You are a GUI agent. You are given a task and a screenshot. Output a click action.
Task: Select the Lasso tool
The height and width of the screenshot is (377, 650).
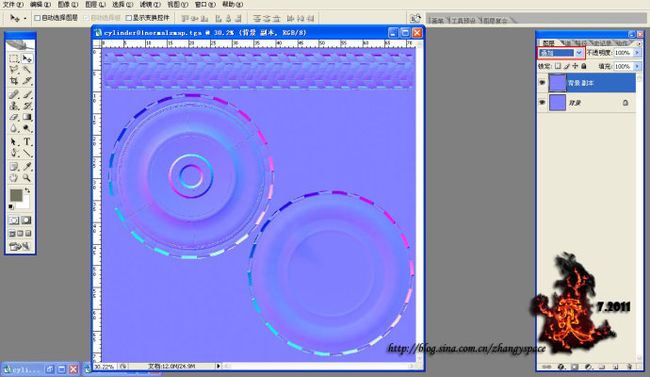[14, 70]
